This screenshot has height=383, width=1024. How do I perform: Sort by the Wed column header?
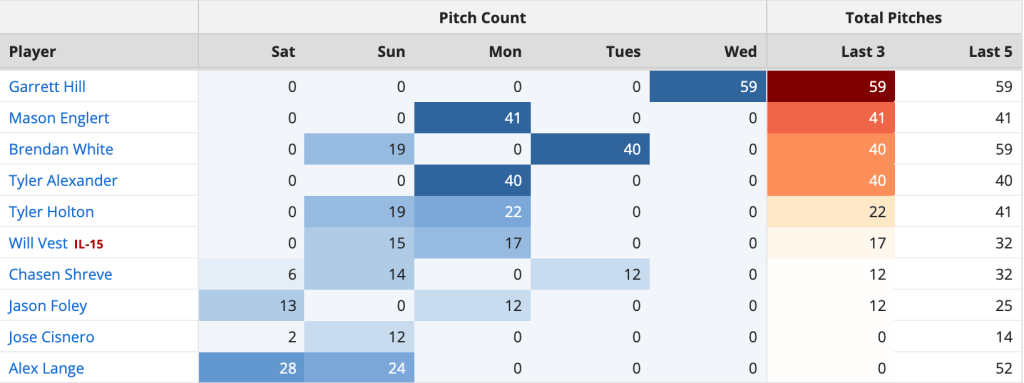pyautogui.click(x=740, y=52)
